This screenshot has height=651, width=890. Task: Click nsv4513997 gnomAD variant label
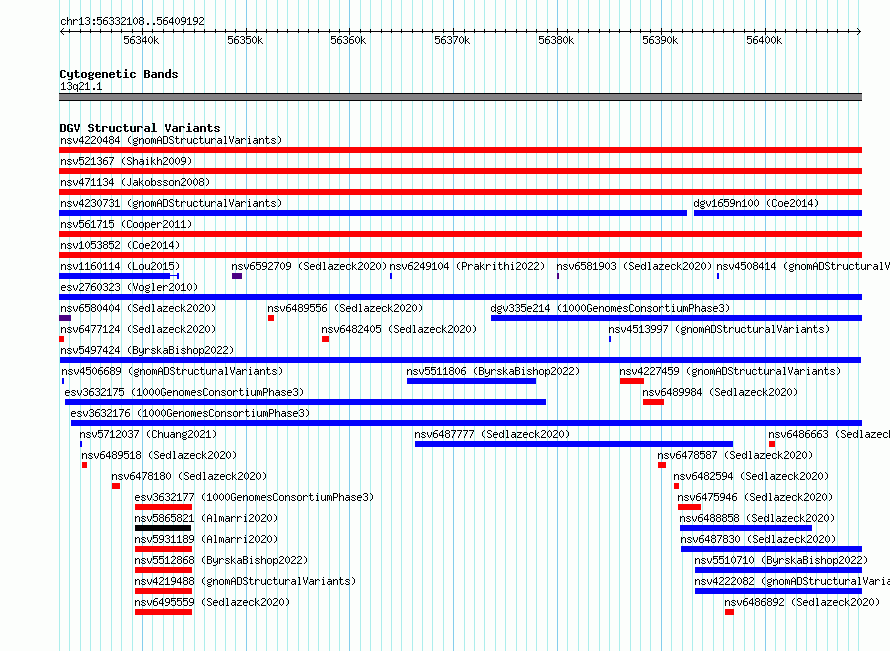719,329
